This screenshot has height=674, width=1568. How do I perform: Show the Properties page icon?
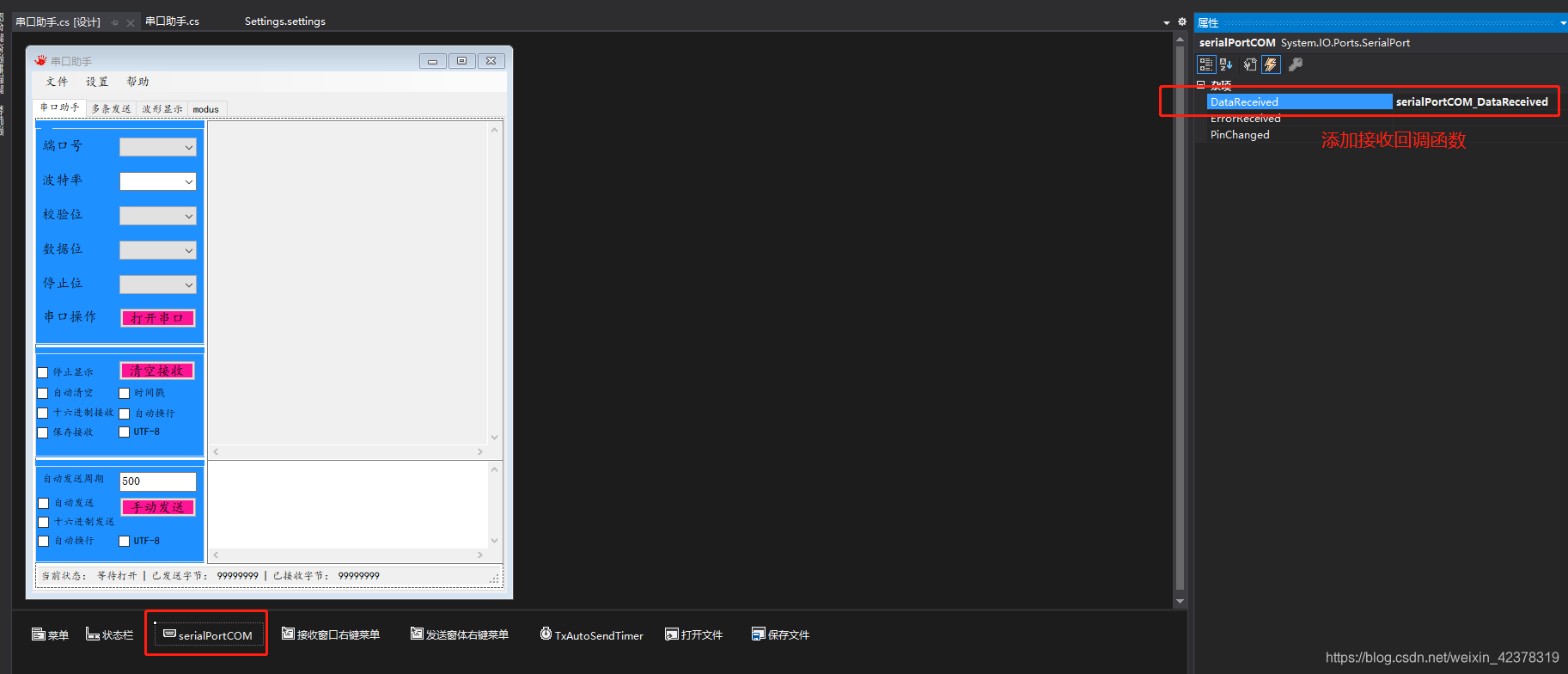1250,64
